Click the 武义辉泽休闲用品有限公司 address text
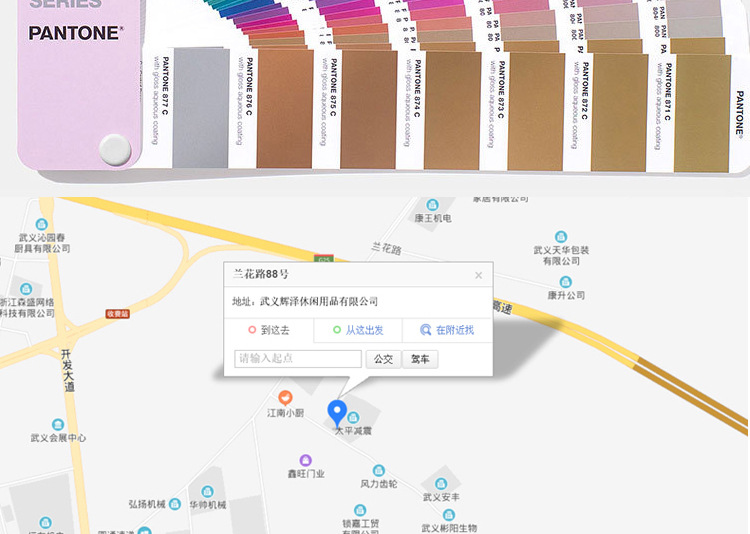The image size is (750, 534). click(319, 301)
